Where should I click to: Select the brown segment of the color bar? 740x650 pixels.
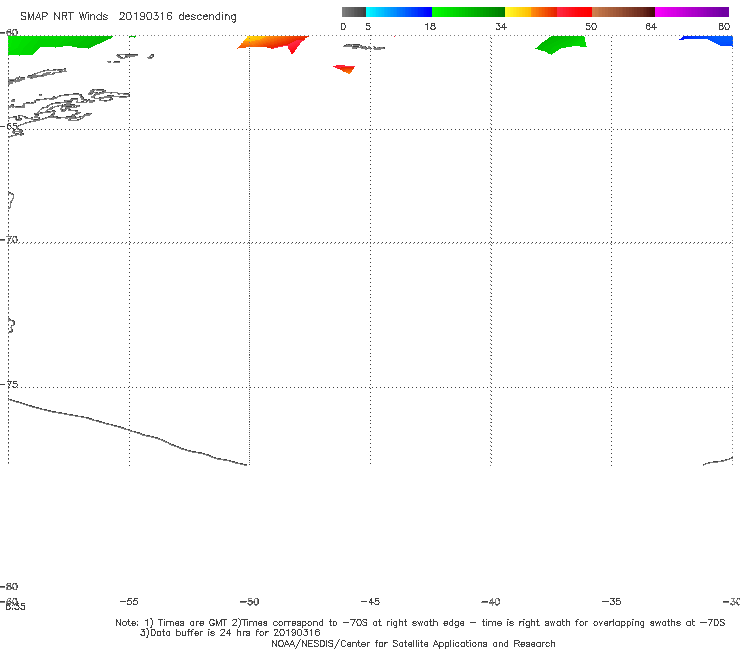coord(623,12)
